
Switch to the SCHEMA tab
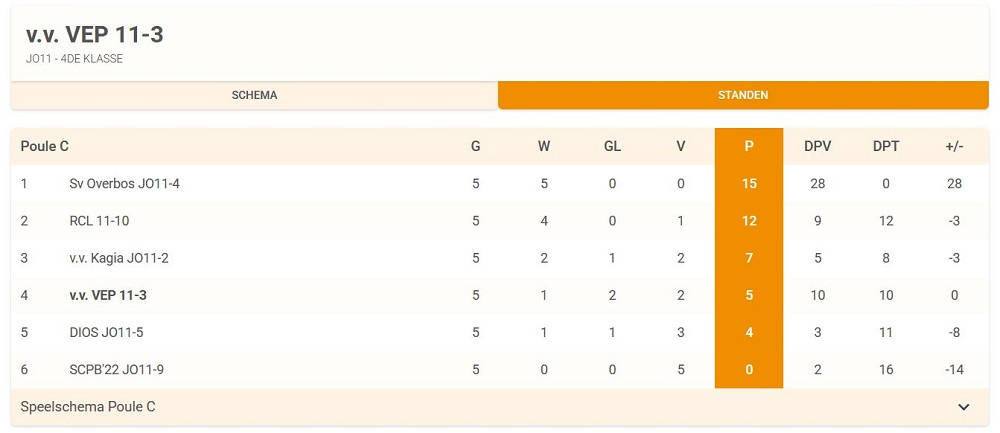[x=254, y=95]
